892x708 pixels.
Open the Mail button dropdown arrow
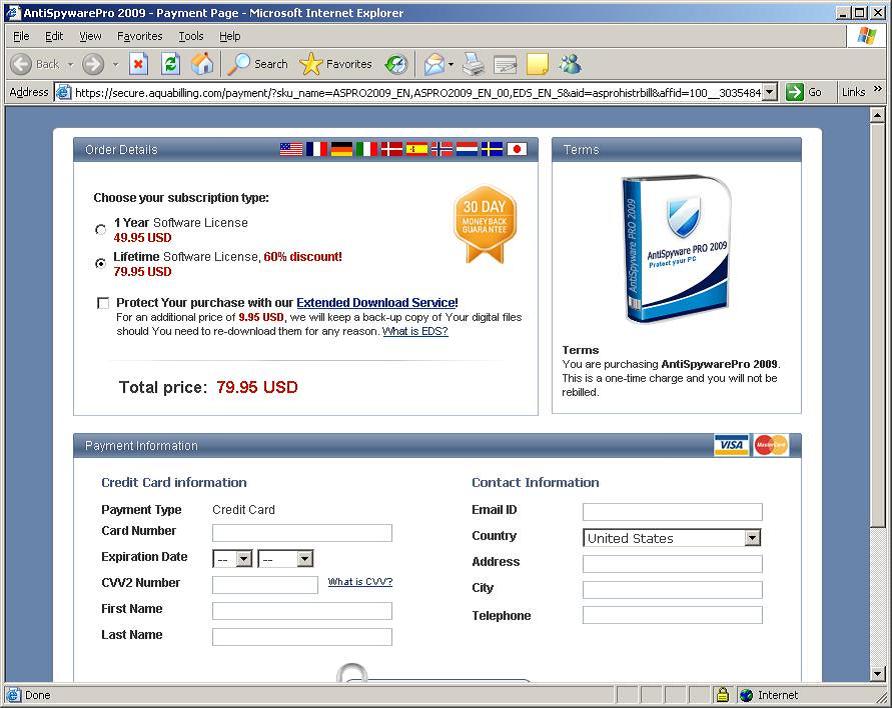click(451, 65)
